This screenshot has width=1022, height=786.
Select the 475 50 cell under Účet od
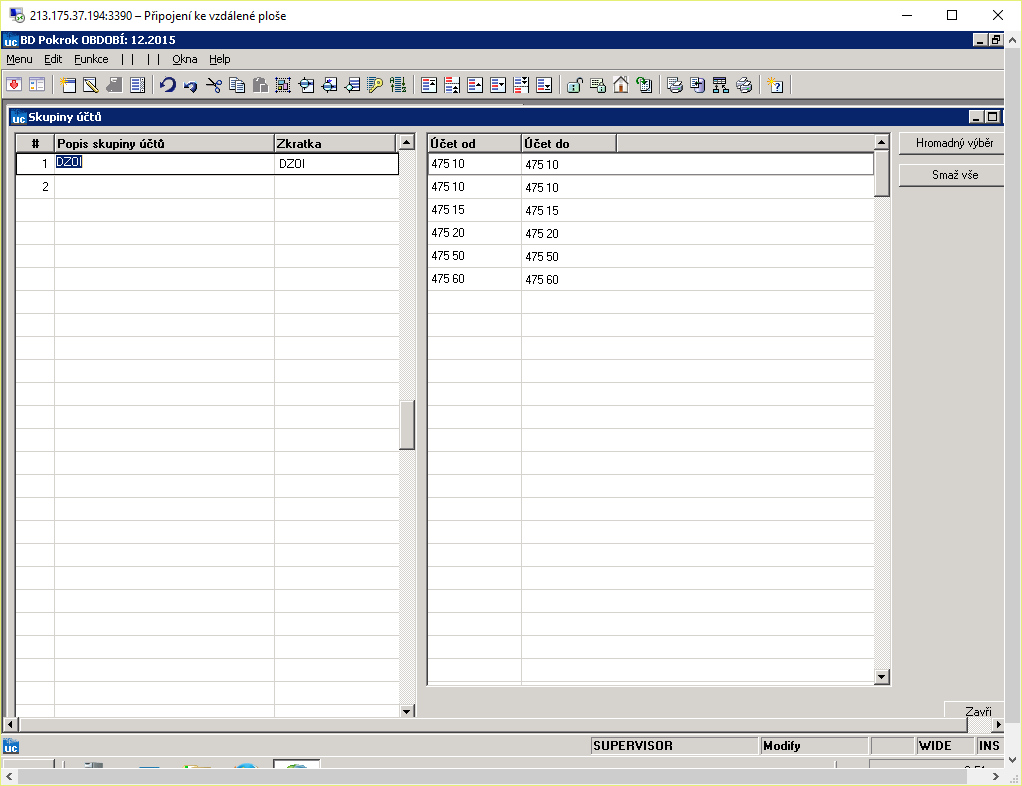tap(474, 256)
